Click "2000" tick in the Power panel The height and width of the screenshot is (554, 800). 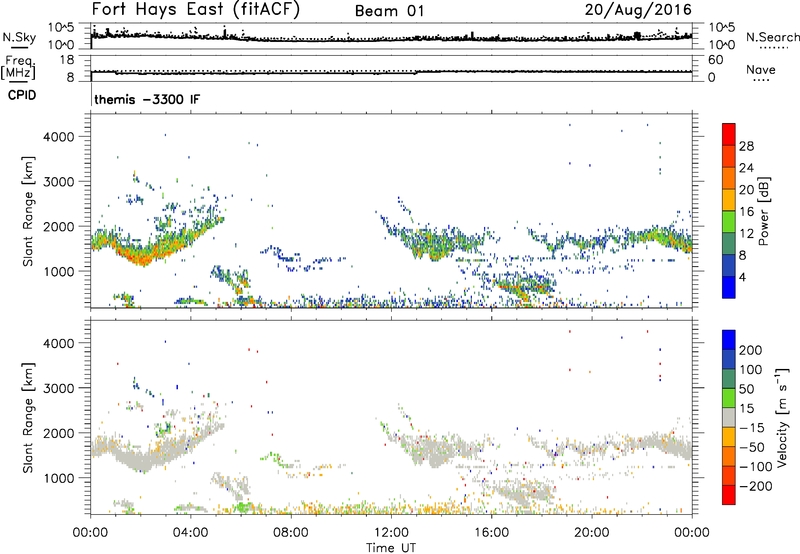coord(59,226)
